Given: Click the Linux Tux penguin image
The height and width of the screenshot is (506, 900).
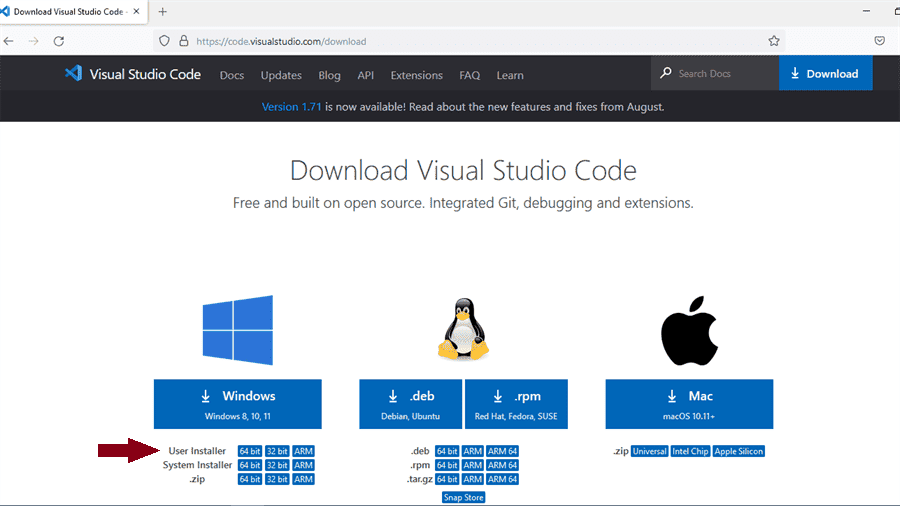Looking at the screenshot, I should click(x=463, y=329).
